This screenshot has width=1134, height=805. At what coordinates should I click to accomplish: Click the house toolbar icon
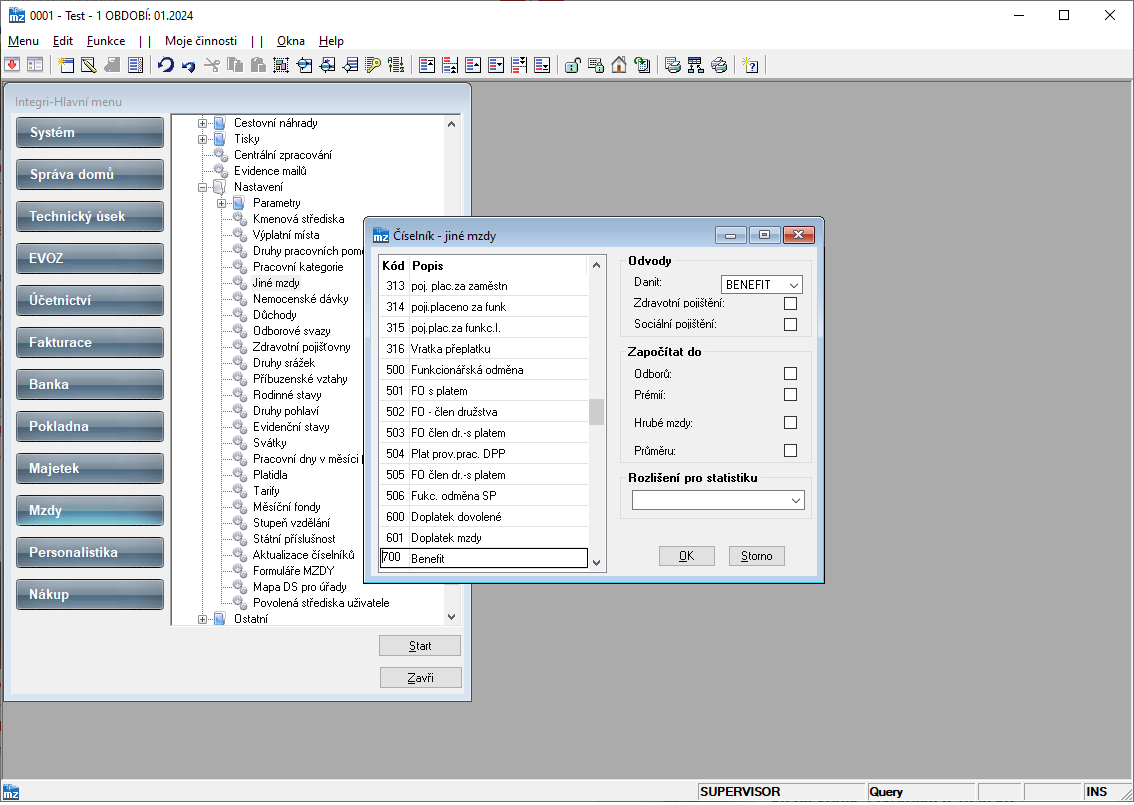coord(619,65)
